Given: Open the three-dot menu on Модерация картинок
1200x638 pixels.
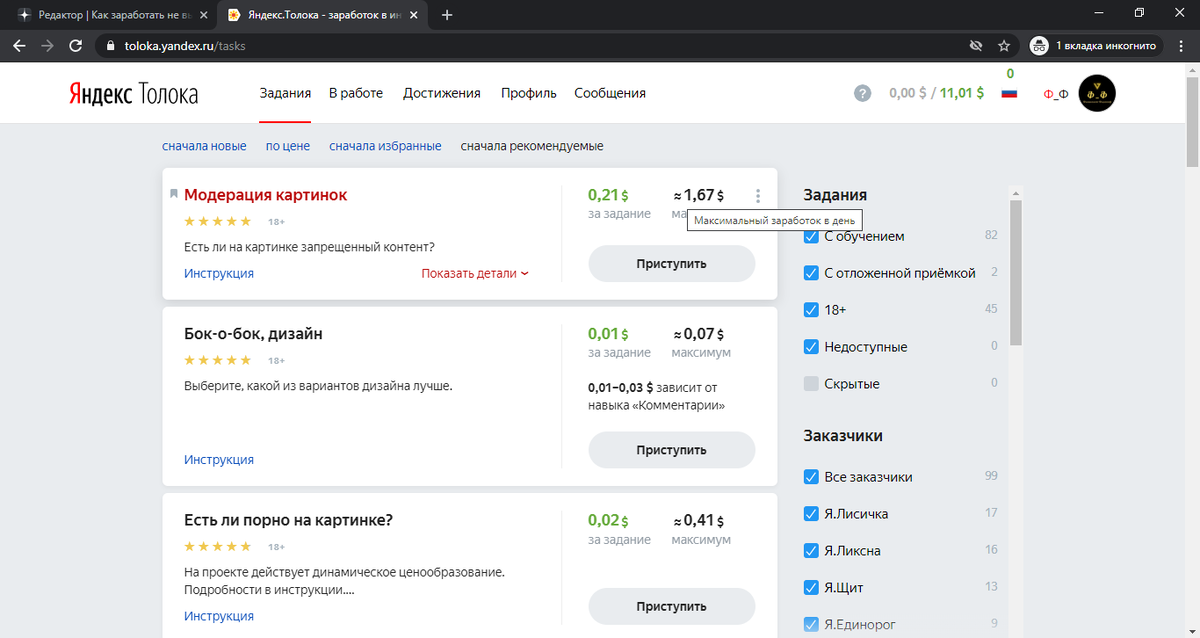Looking at the screenshot, I should point(757,196).
